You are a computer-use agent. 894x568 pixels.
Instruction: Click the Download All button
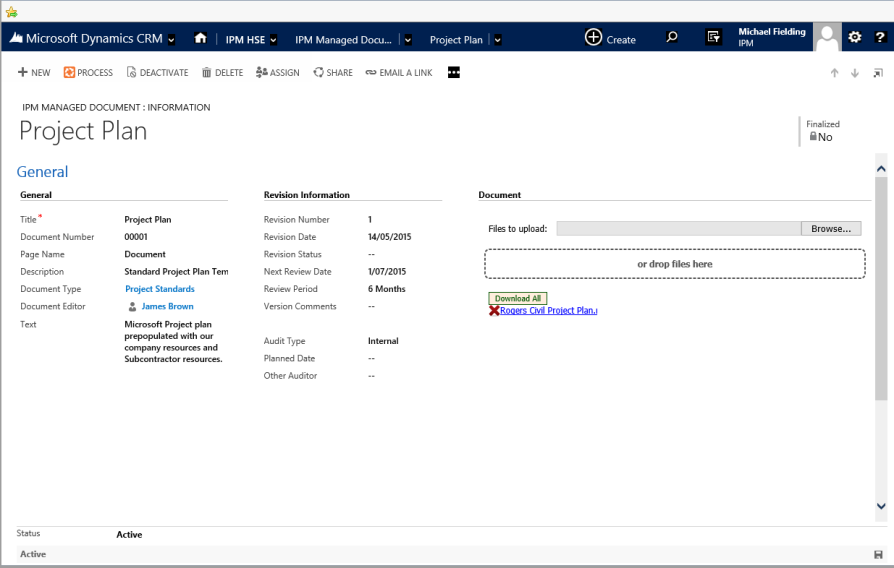518,298
